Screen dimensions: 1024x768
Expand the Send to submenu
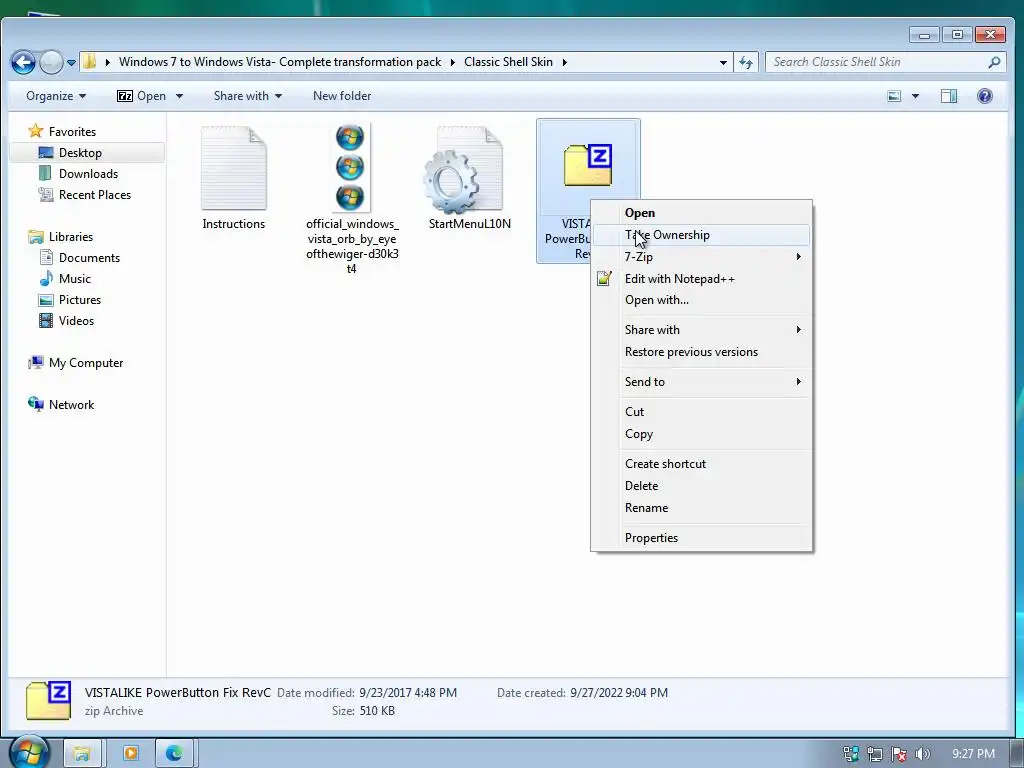[x=701, y=382]
